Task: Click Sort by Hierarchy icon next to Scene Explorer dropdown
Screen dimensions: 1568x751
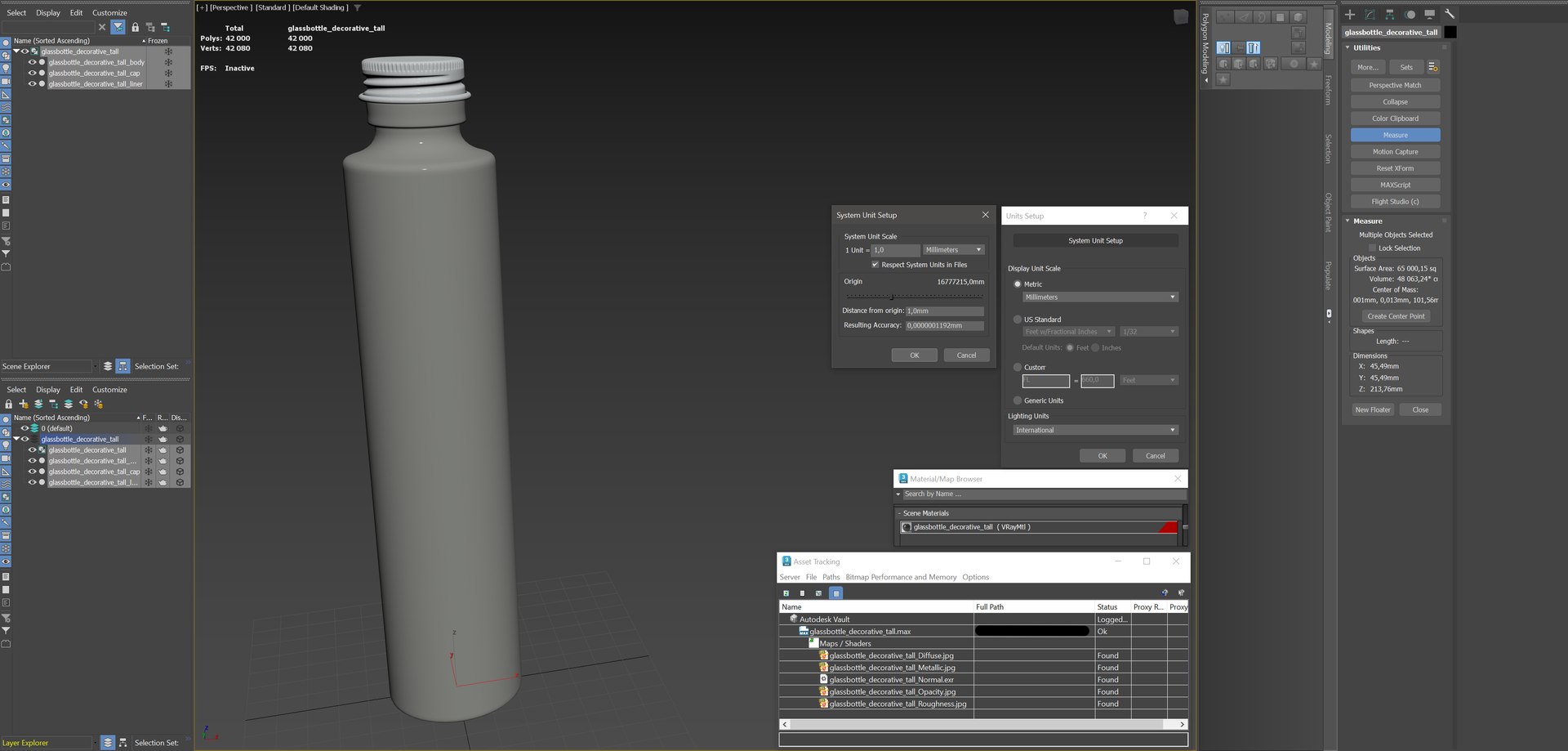Action: point(122,366)
